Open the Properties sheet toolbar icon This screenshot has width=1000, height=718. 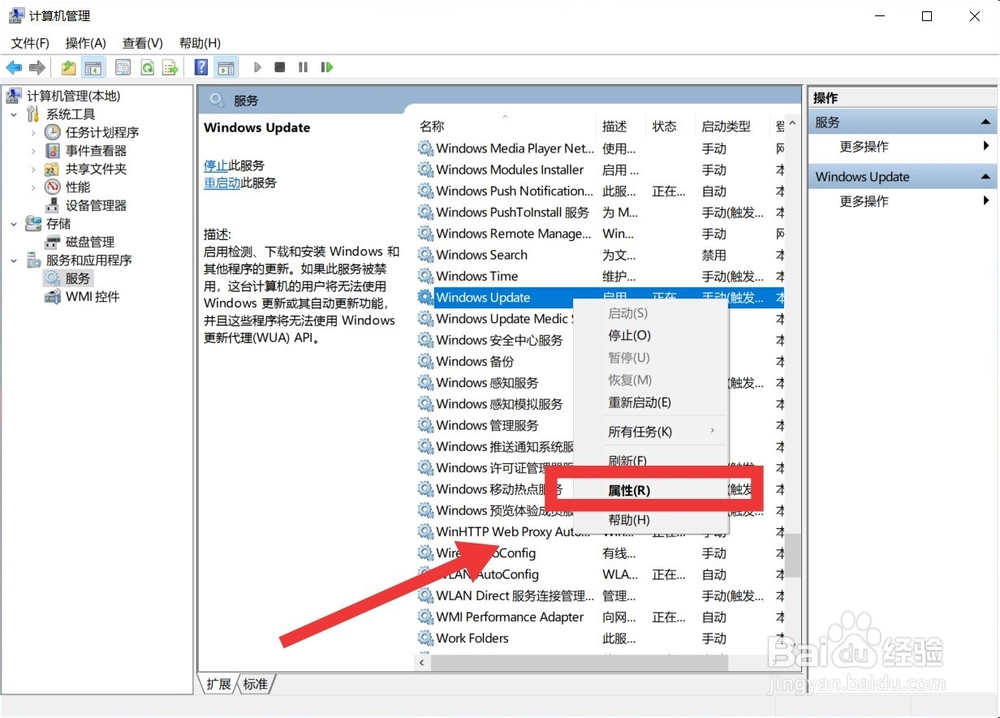tap(122, 67)
